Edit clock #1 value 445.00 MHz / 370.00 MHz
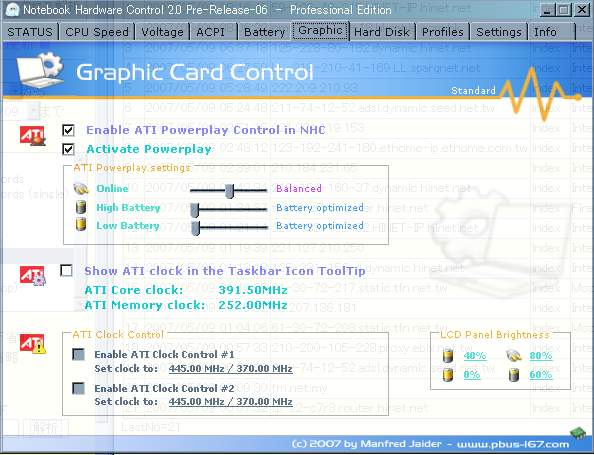 [x=230, y=369]
